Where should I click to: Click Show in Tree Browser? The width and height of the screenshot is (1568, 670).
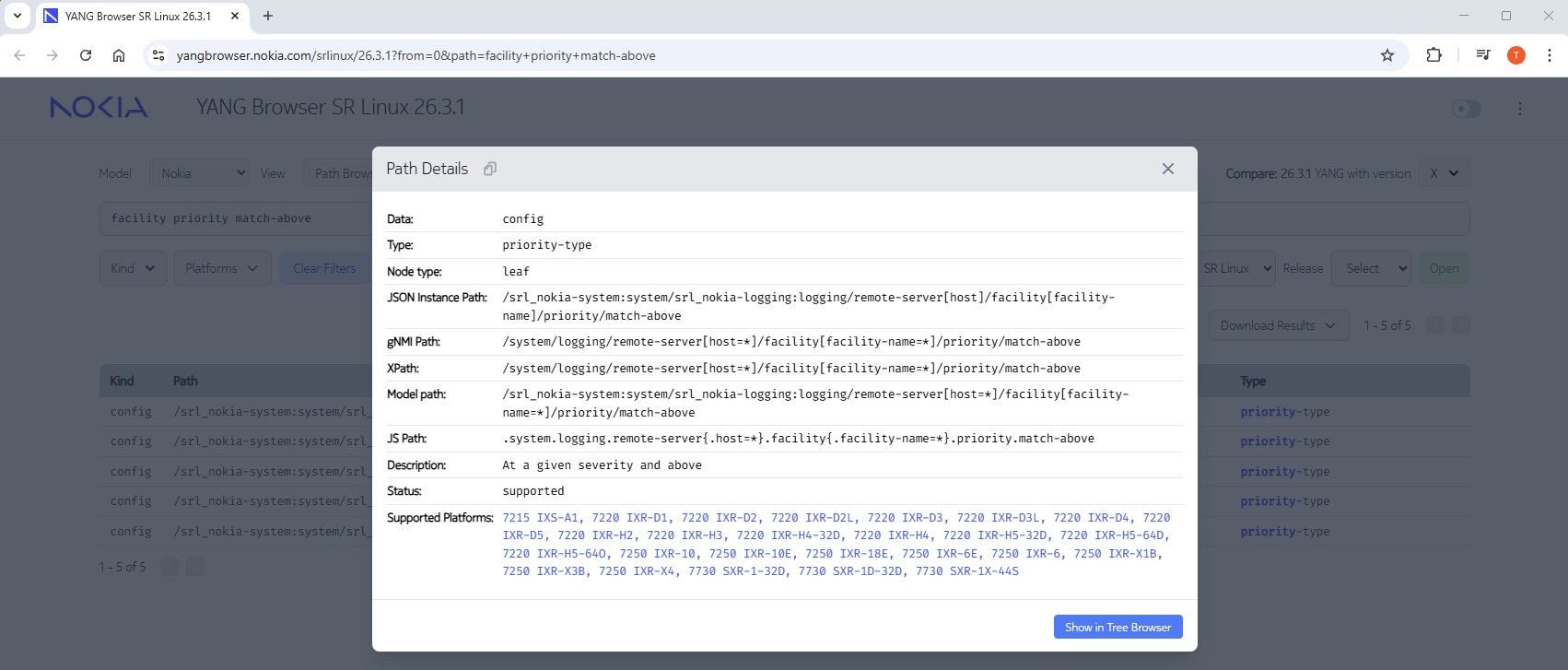coord(1117,627)
